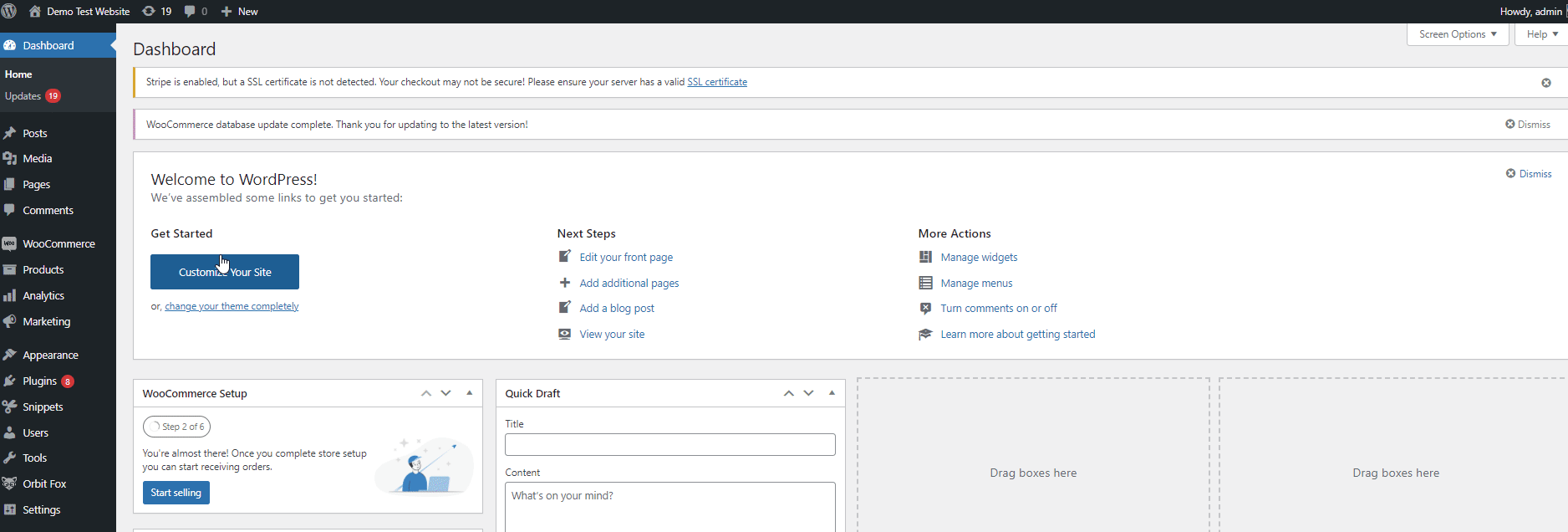This screenshot has height=532, width=1568.
Task: Open Add a blog post link
Action: tap(617, 309)
